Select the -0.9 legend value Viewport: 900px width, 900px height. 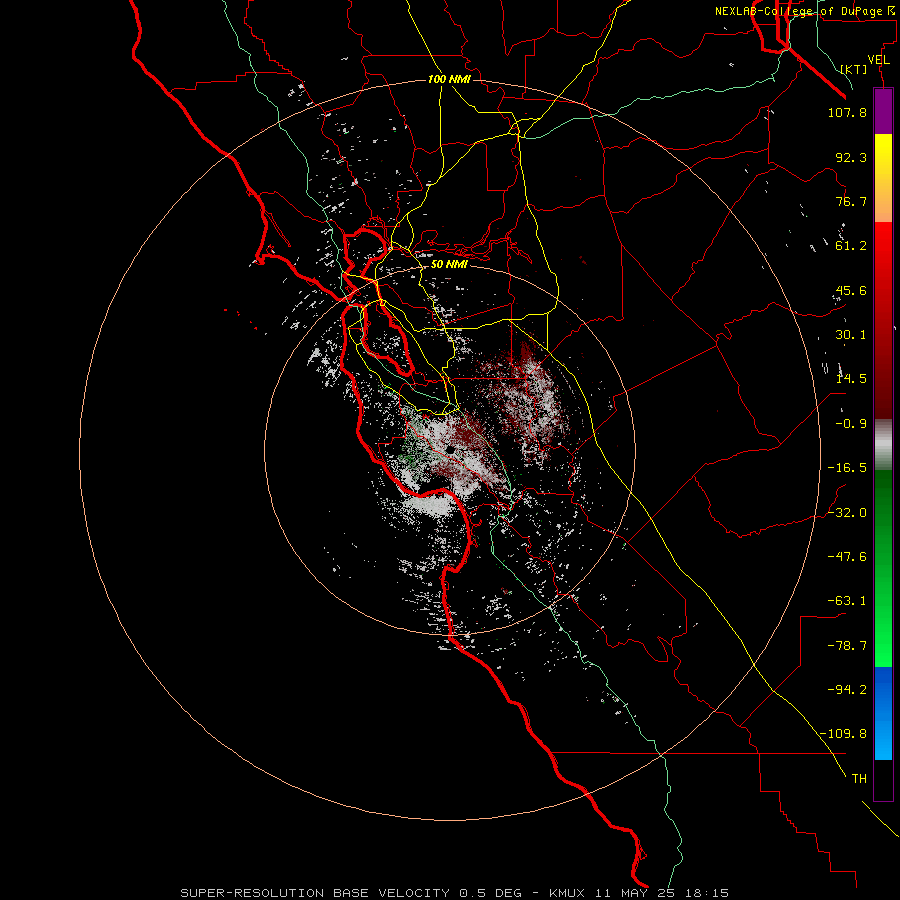click(851, 424)
